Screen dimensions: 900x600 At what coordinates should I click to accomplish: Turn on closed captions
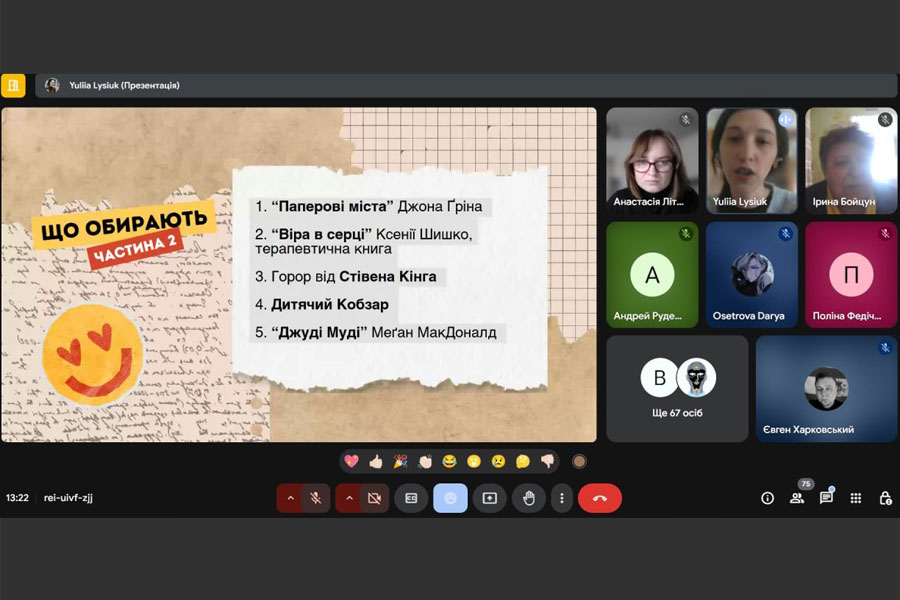pos(411,498)
